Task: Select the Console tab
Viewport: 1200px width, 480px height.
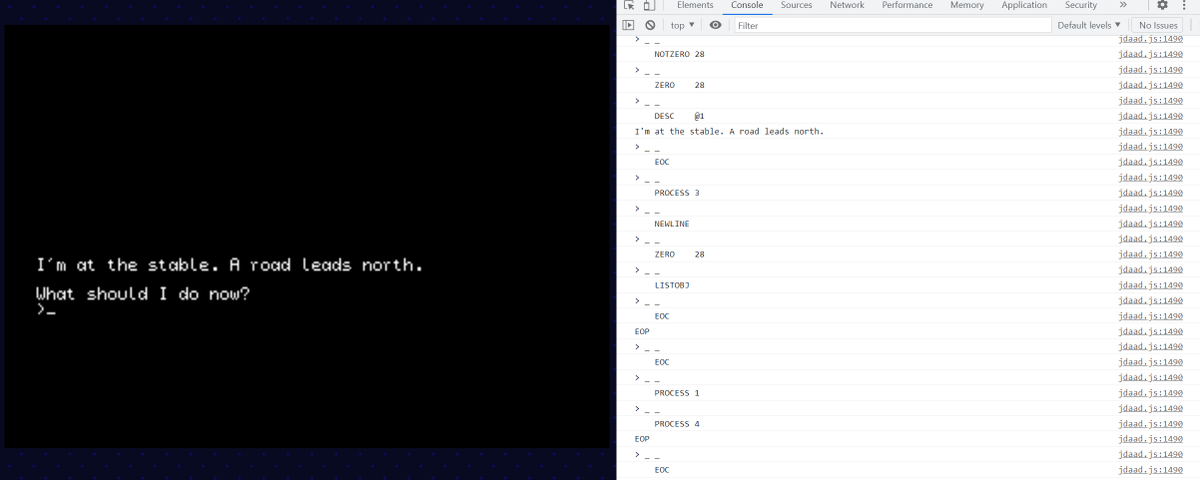Action: (x=747, y=5)
